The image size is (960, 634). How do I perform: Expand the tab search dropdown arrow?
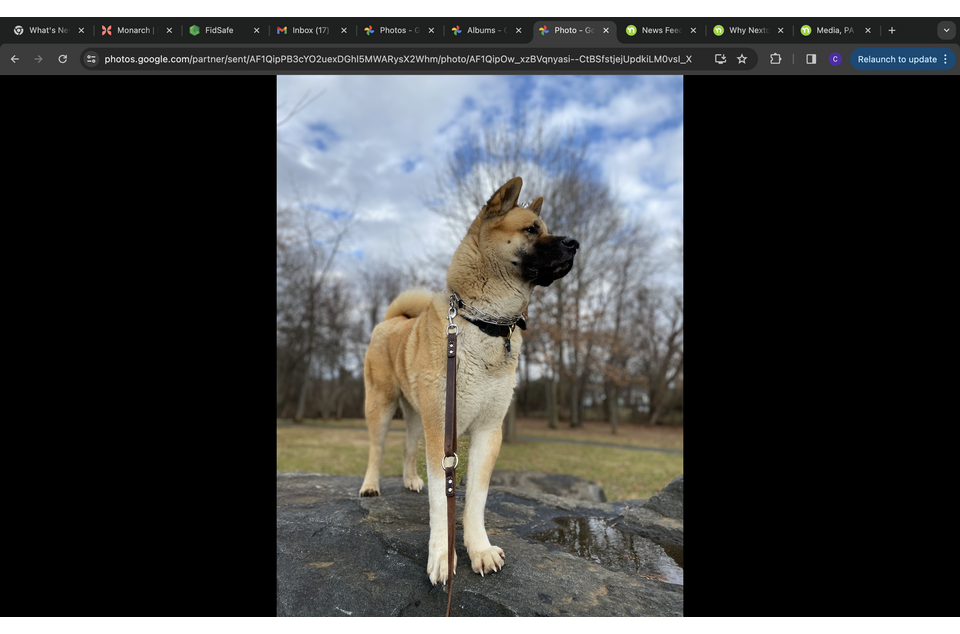[x=946, y=30]
